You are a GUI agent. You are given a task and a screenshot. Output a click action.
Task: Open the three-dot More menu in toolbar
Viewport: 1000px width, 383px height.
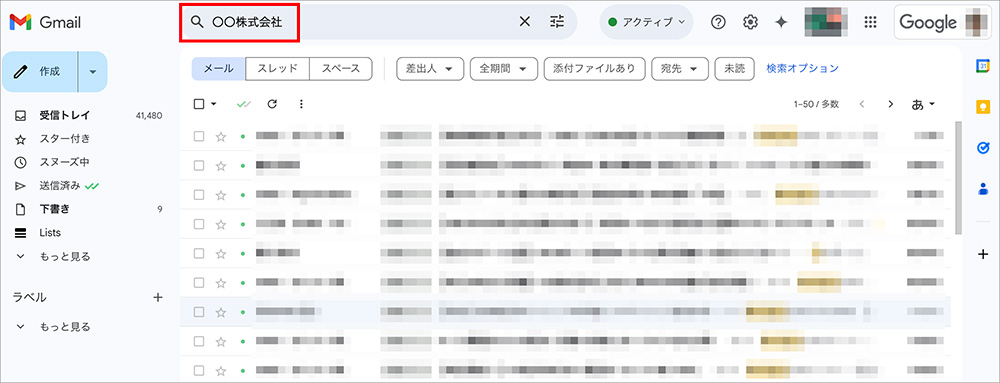(302, 104)
